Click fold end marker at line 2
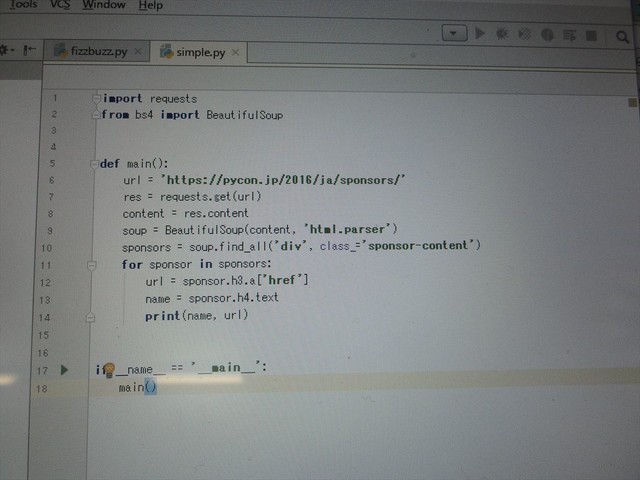640x480 pixels. 96,115
